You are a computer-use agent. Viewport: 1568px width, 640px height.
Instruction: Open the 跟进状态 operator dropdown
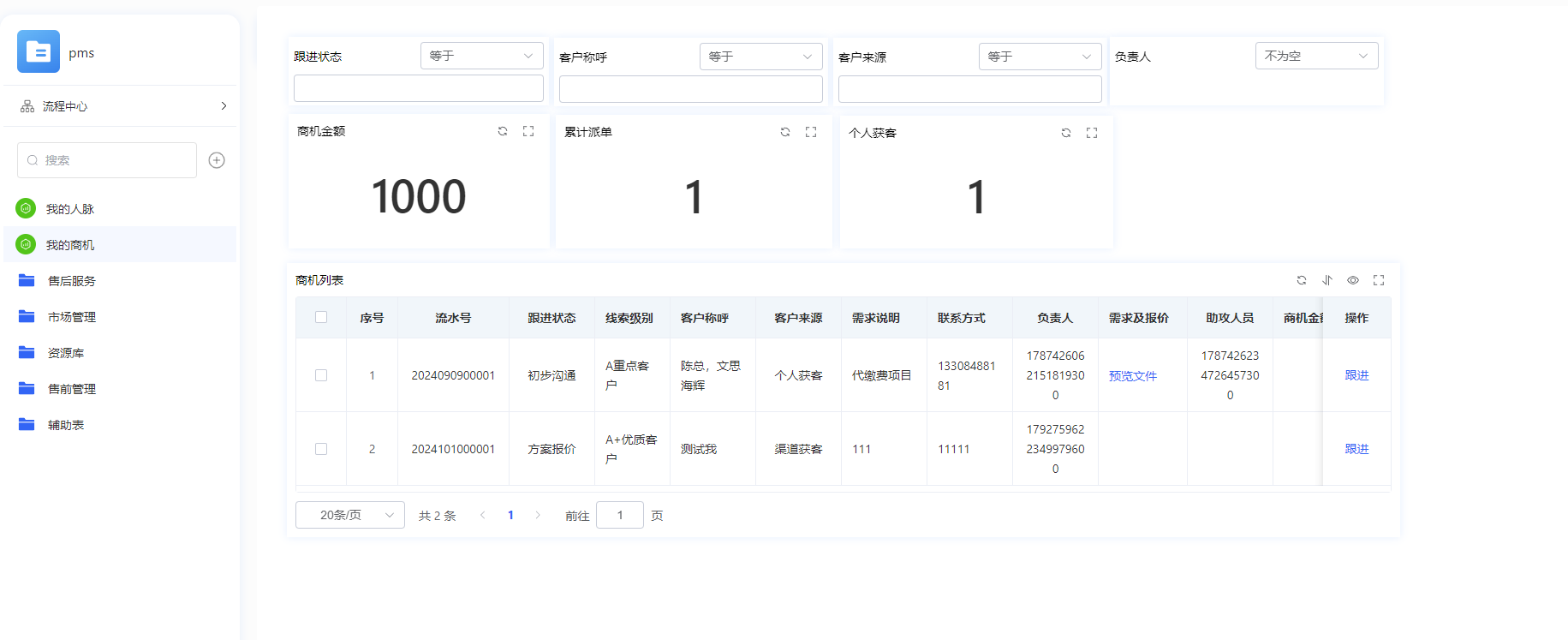[x=481, y=56]
